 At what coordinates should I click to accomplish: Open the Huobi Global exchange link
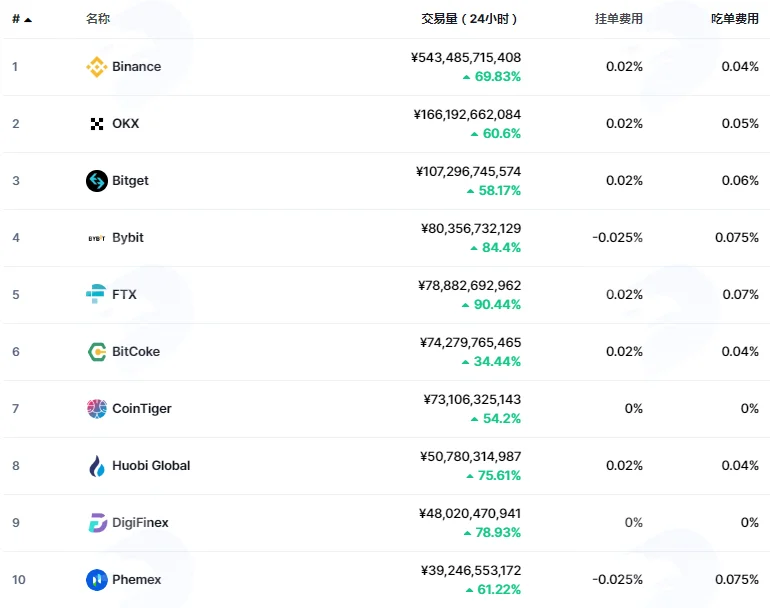click(x=151, y=466)
